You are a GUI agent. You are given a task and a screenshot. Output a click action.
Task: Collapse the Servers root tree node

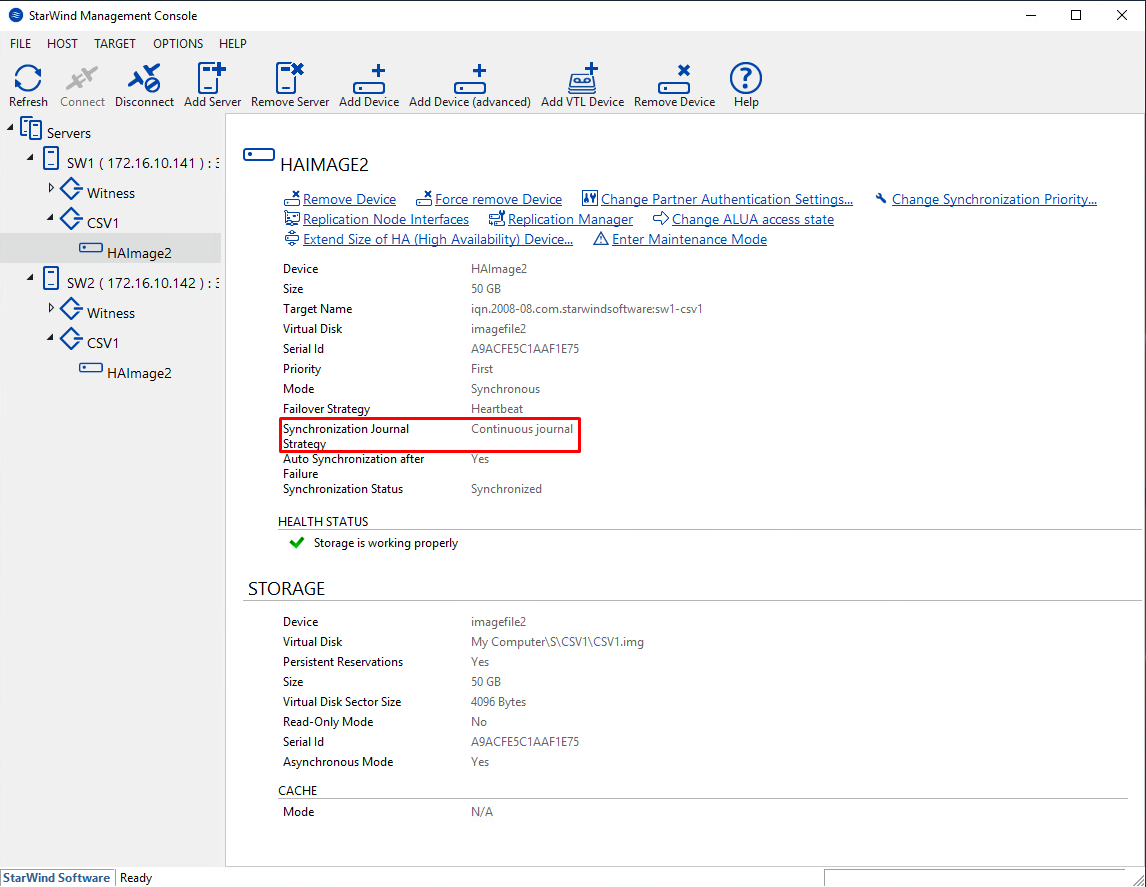tap(10, 128)
